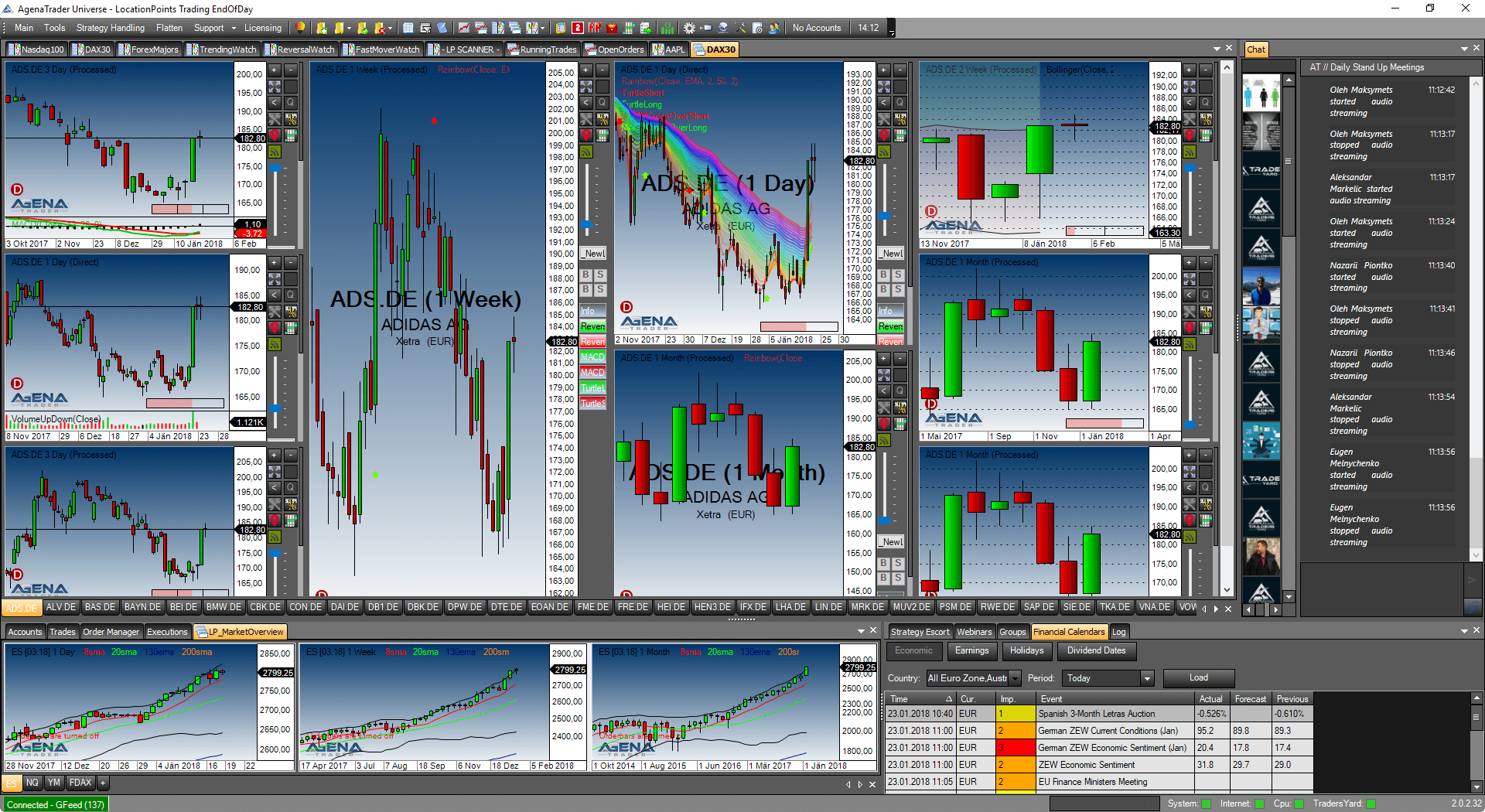
Task: Click the balloon icon in main toolbar
Action: click(x=300, y=28)
